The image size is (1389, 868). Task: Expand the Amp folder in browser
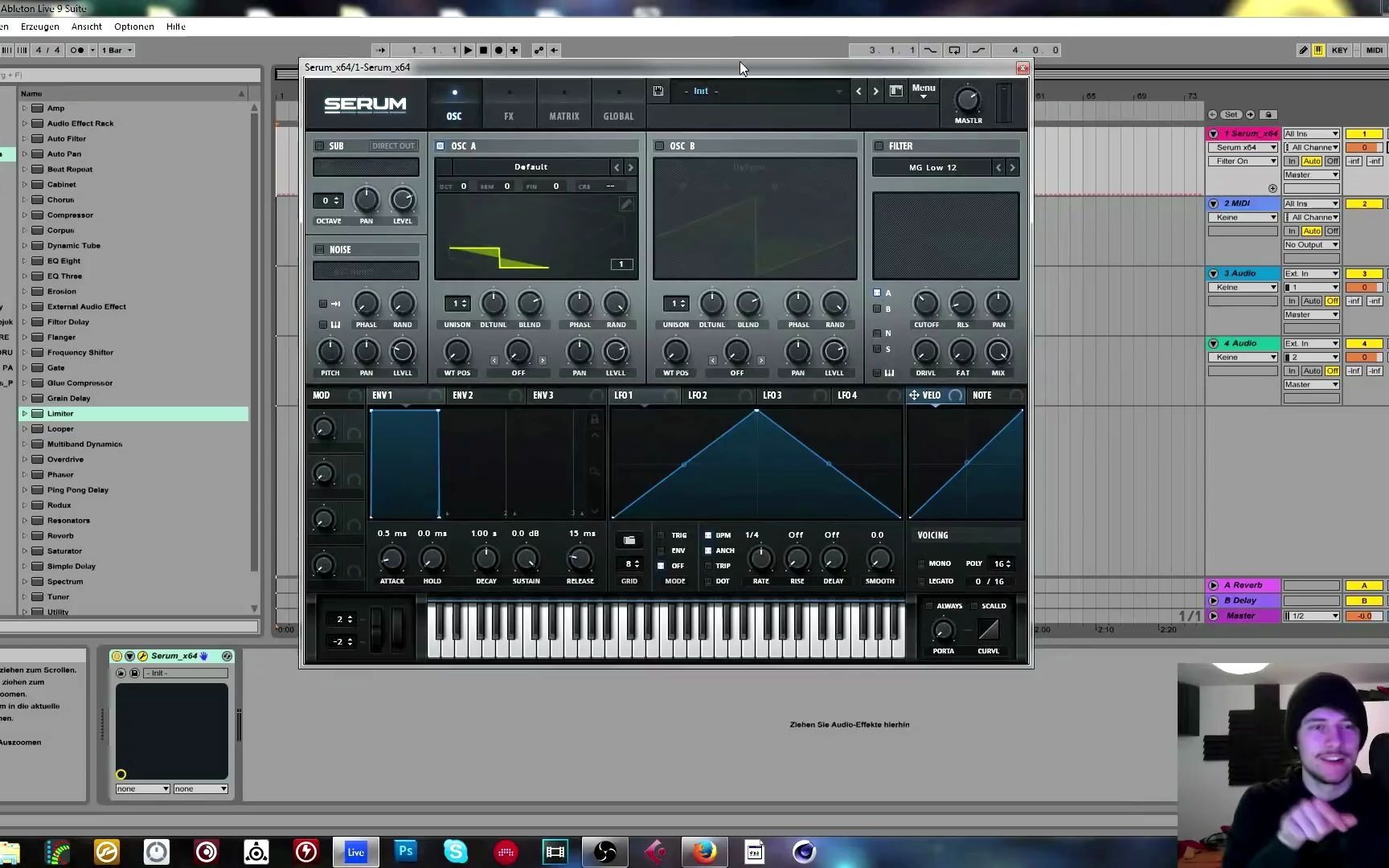click(x=24, y=108)
